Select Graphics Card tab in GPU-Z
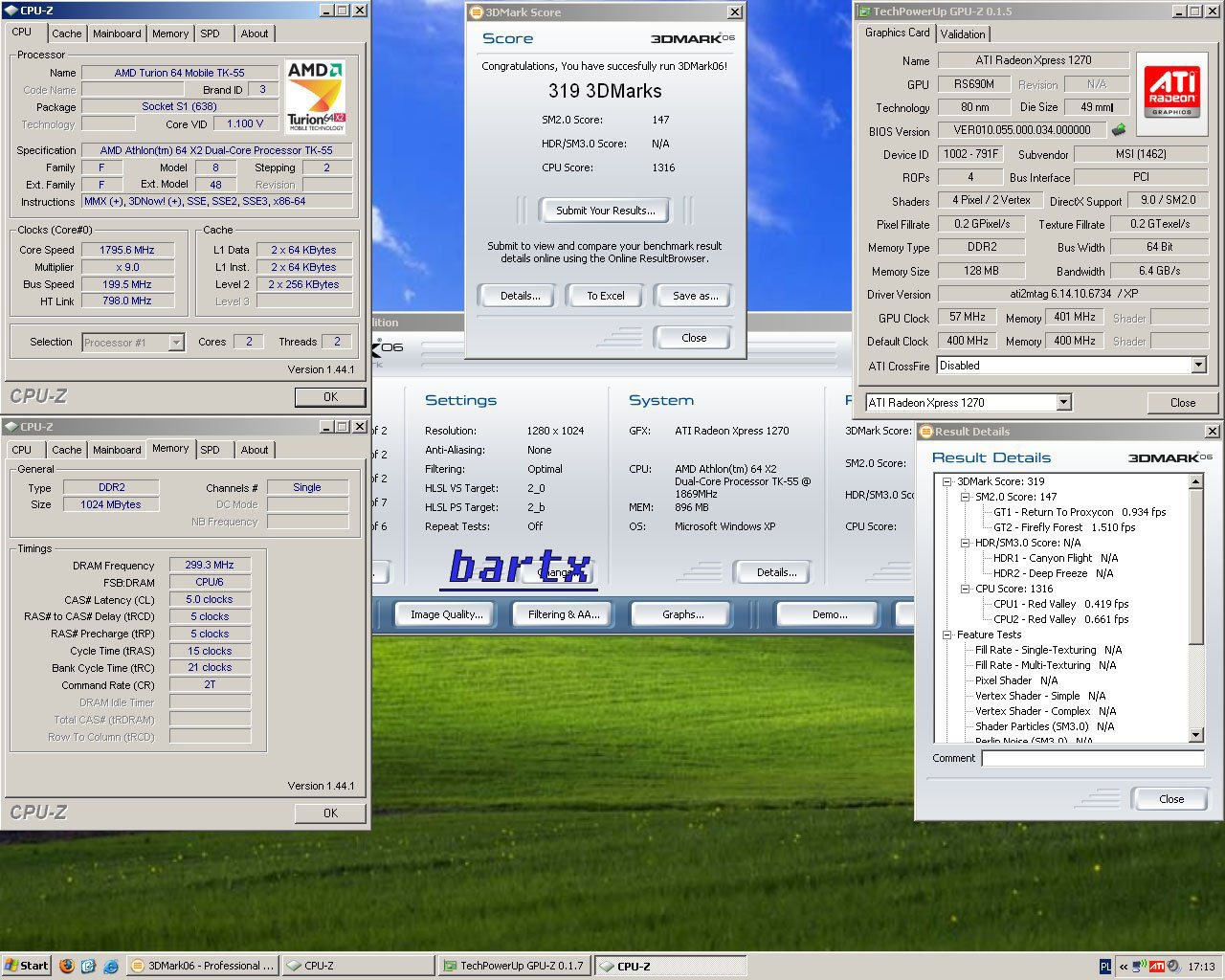1225x980 pixels. tap(897, 33)
